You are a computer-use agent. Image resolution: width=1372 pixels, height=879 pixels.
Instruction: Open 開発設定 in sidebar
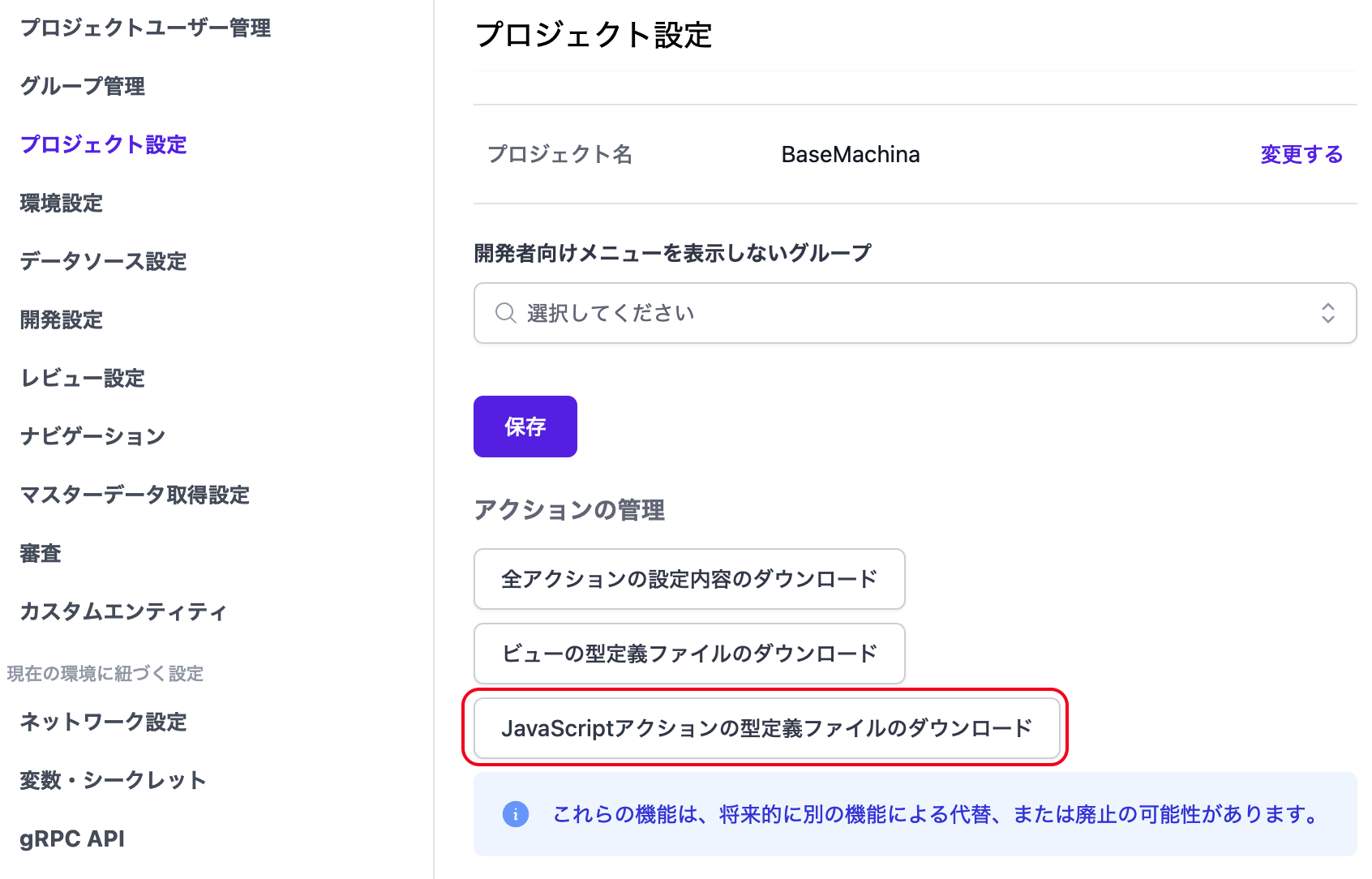[x=62, y=319]
